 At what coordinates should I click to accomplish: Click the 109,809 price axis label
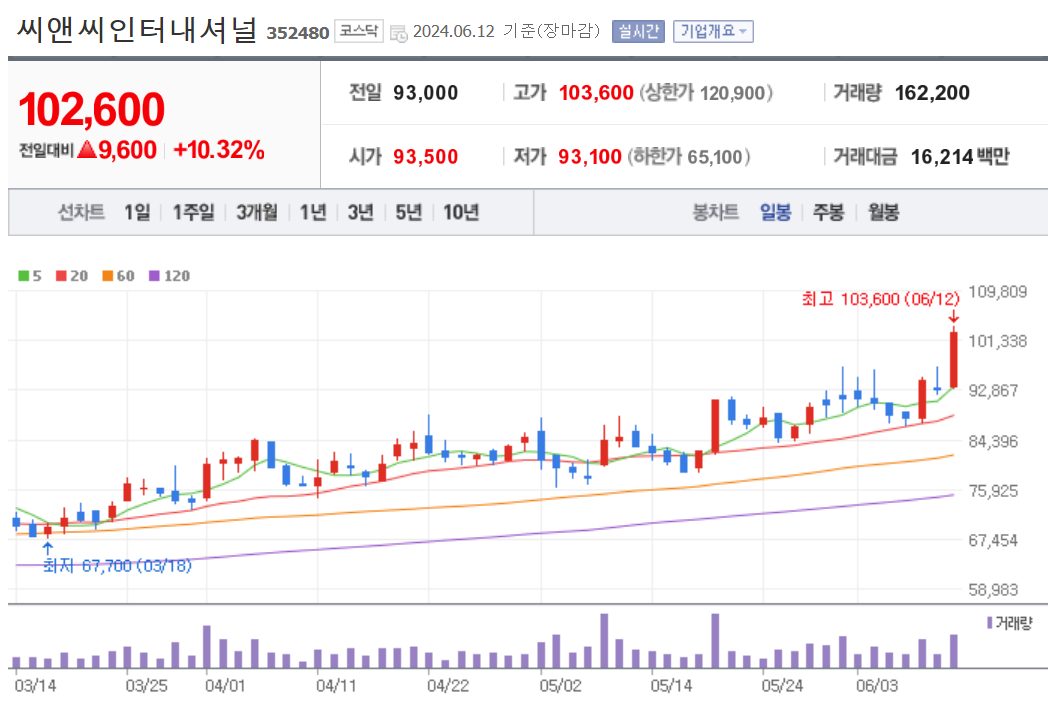(998, 292)
